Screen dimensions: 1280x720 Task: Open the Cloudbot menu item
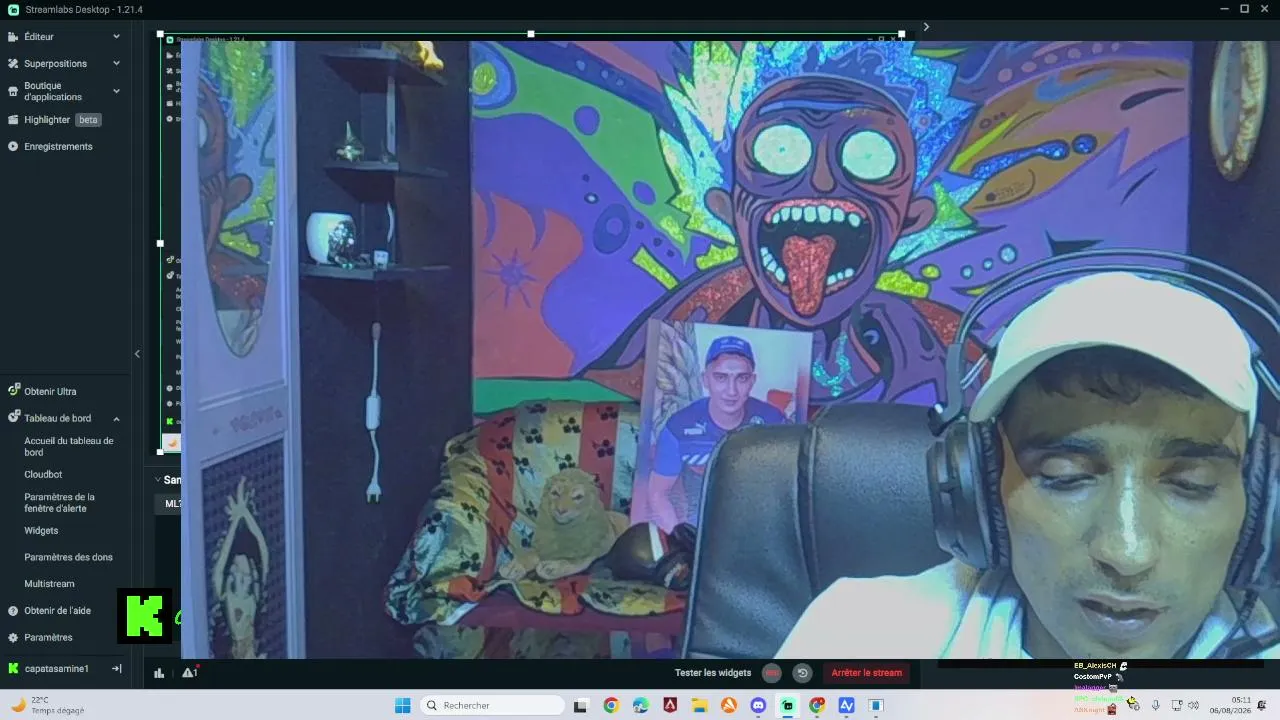point(43,474)
